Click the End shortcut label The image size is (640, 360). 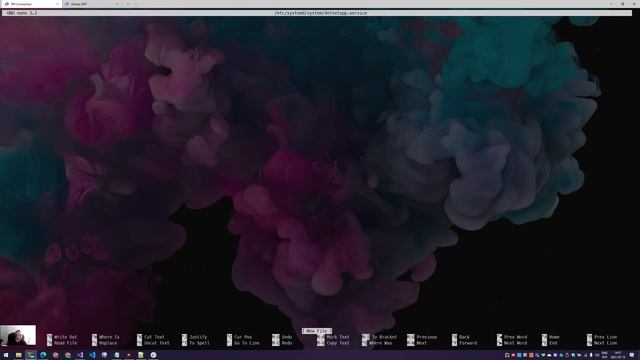tap(553, 343)
